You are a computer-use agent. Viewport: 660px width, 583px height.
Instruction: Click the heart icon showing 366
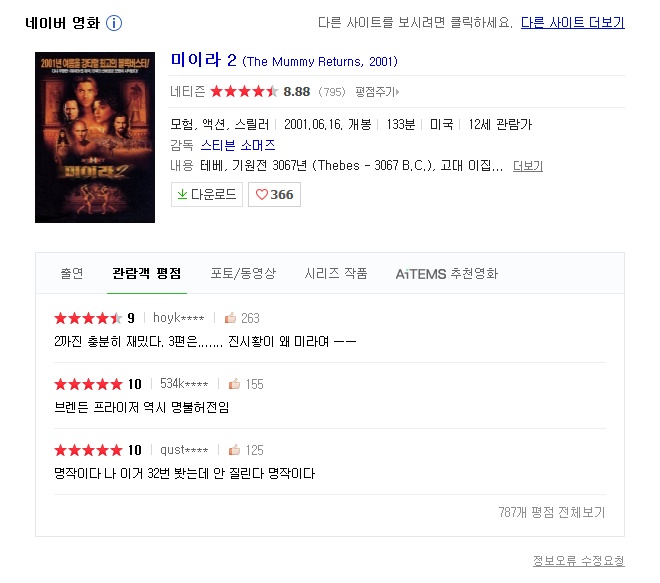(x=261, y=194)
